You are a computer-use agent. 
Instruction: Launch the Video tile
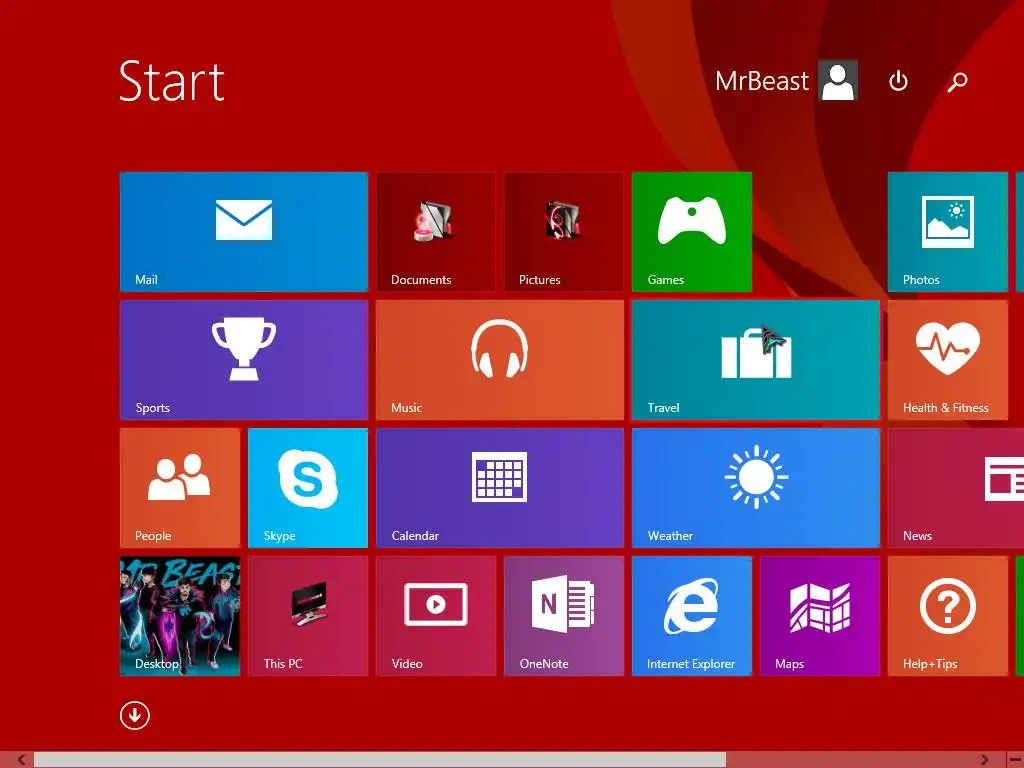coord(436,616)
